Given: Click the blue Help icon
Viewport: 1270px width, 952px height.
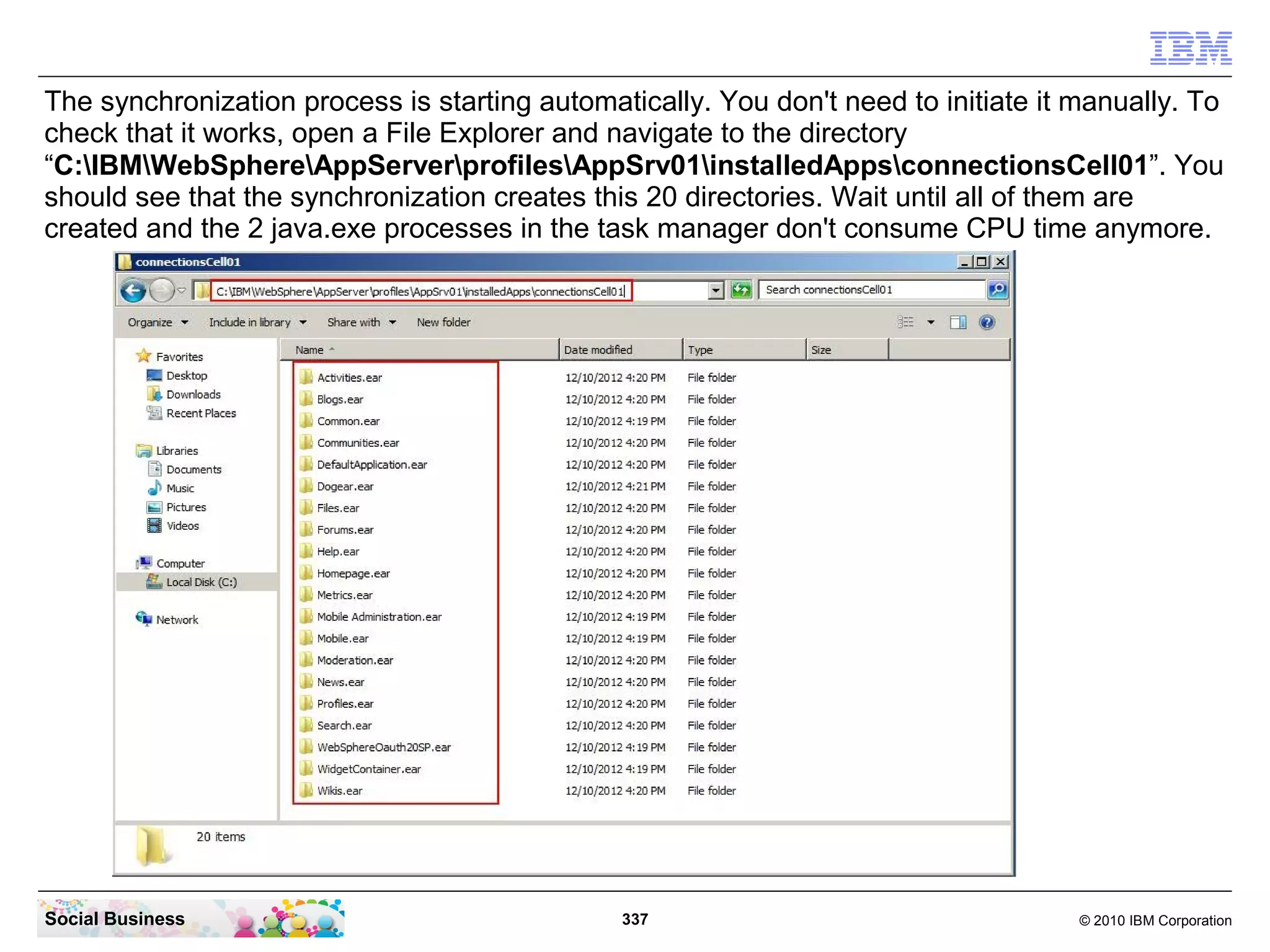Looking at the screenshot, I should tap(987, 322).
